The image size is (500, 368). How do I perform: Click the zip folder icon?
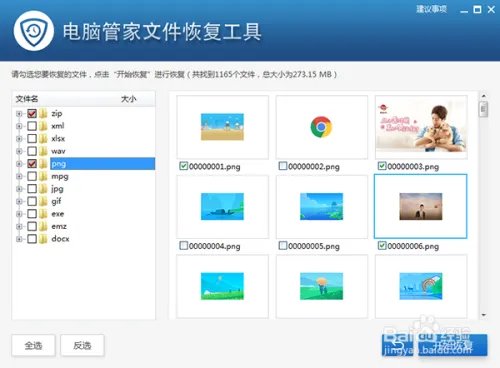pos(43,114)
